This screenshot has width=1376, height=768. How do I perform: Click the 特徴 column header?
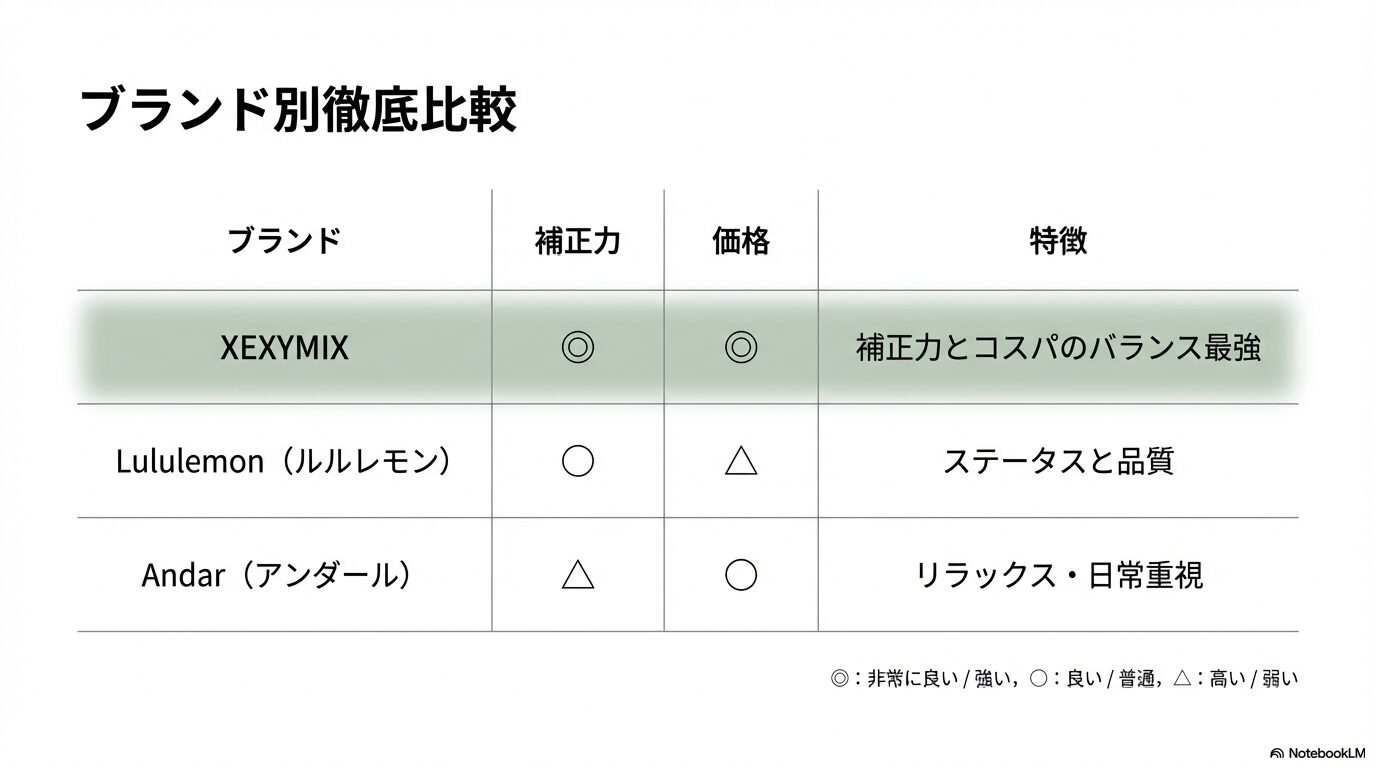tap(1058, 241)
